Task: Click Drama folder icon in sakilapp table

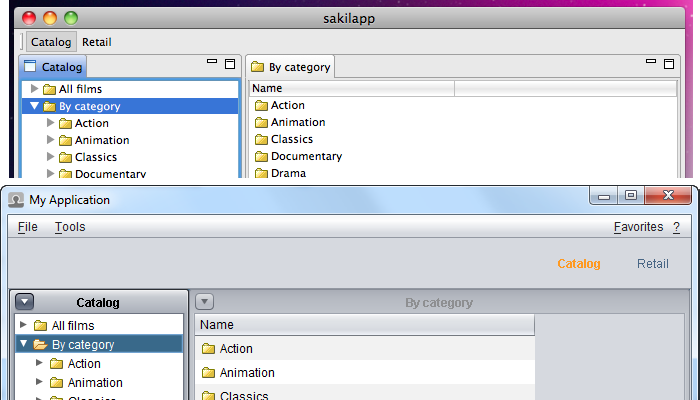Action: pyautogui.click(x=261, y=173)
